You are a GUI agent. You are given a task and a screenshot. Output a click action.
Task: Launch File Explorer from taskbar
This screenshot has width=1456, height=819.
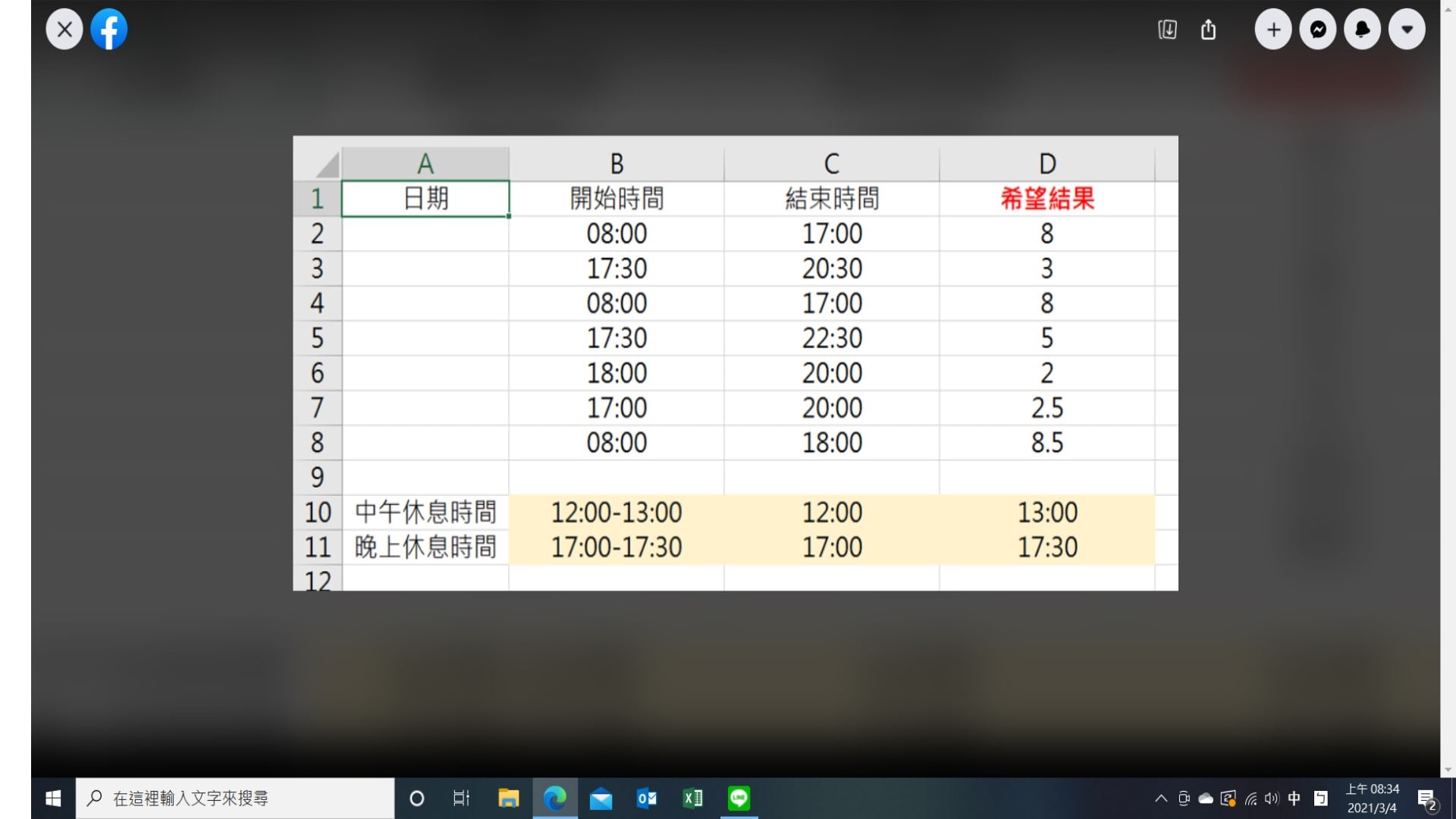508,799
